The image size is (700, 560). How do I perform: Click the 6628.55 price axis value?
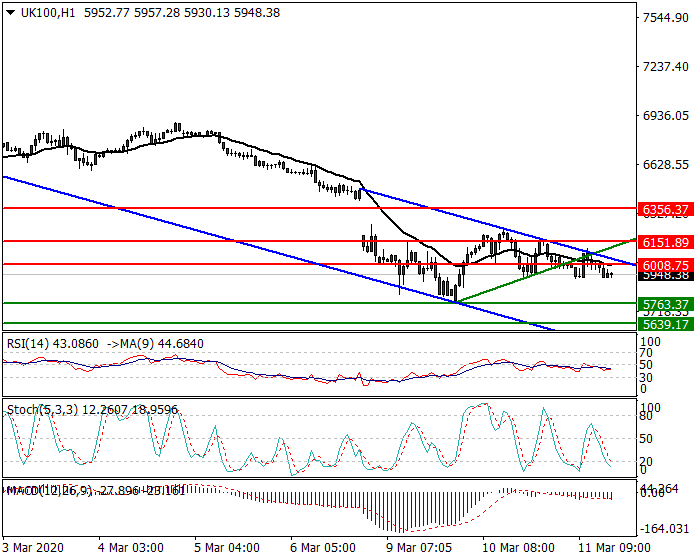click(x=665, y=165)
